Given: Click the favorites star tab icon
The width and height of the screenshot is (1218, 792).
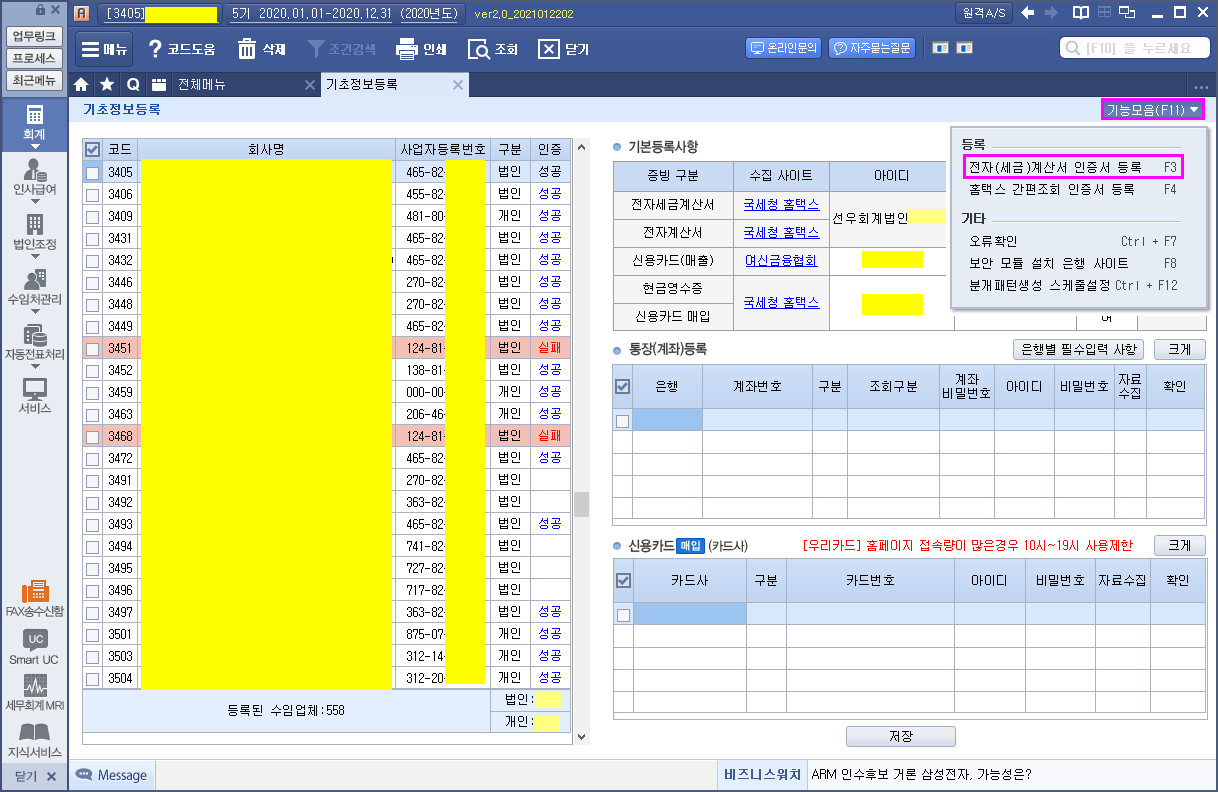Looking at the screenshot, I should click(x=106, y=84).
